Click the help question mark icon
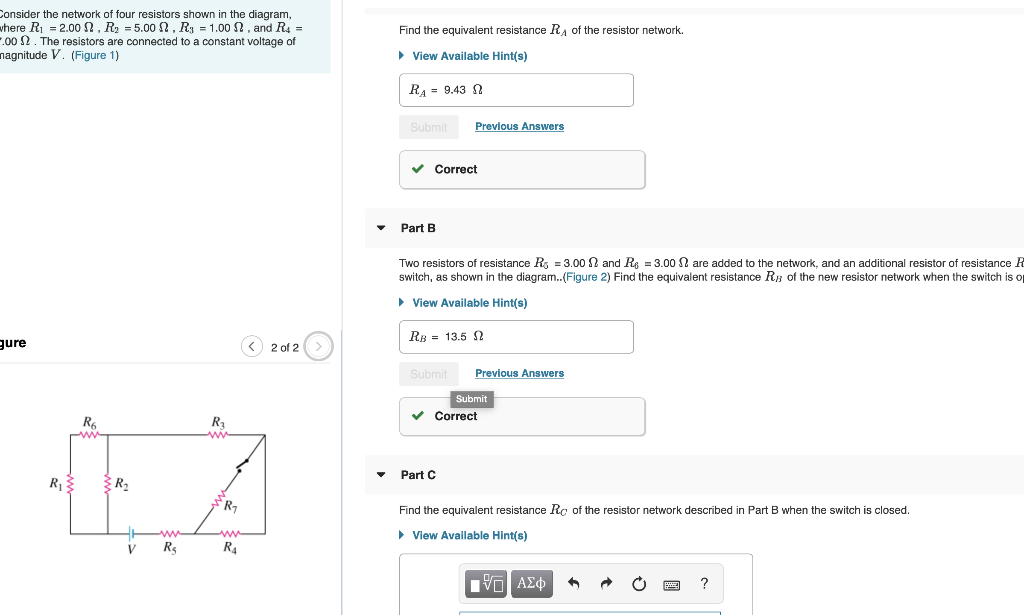The image size is (1024, 615). (704, 583)
